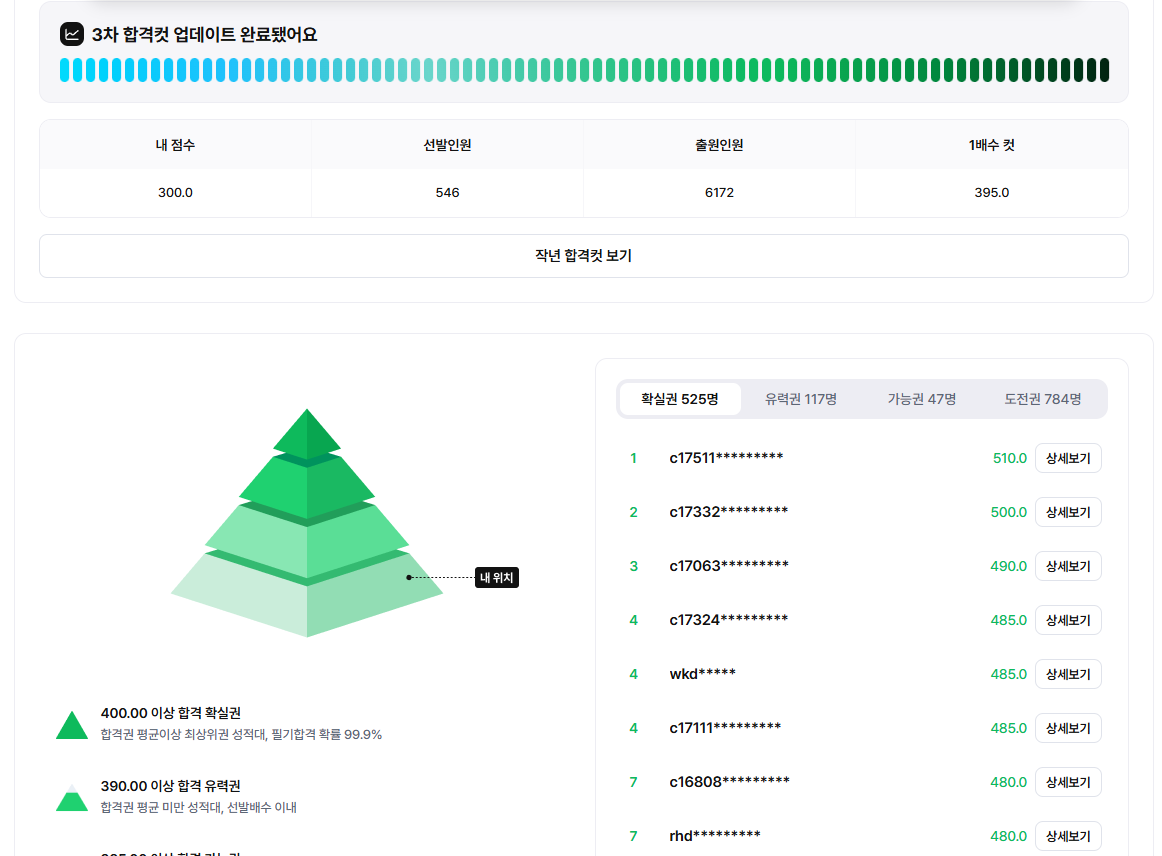Click the 390.00 이상 합격 유력권 triangle icon
1162x856 pixels.
[72, 797]
